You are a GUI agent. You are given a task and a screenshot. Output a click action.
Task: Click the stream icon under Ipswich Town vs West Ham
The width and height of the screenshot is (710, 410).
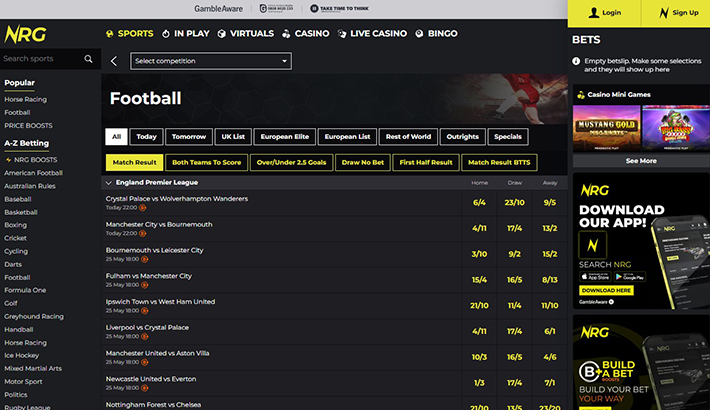click(x=144, y=311)
